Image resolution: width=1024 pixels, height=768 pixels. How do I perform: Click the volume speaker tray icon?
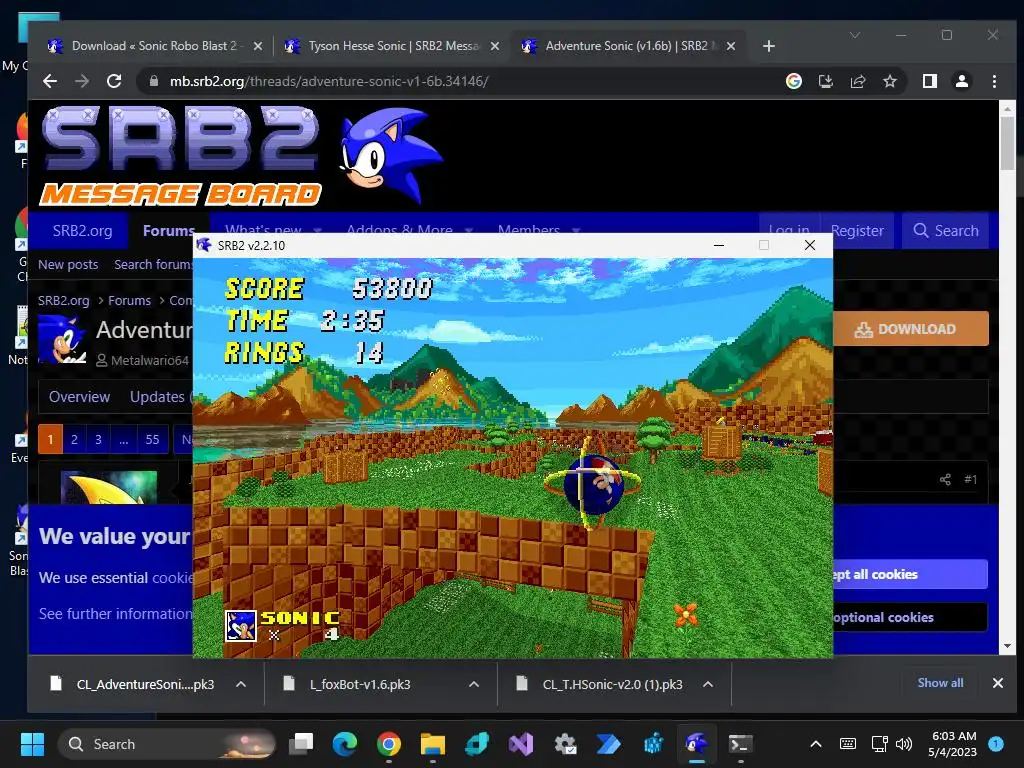click(904, 744)
